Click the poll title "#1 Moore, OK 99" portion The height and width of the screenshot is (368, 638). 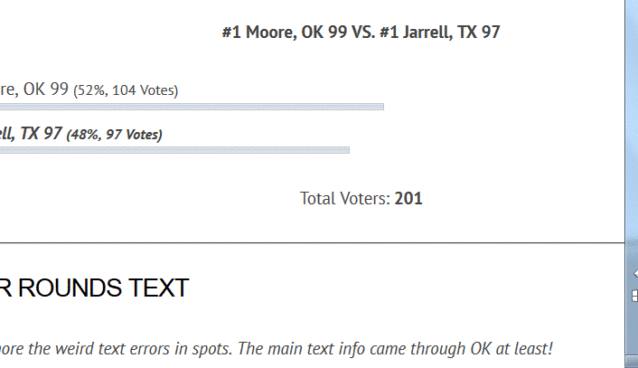(284, 32)
